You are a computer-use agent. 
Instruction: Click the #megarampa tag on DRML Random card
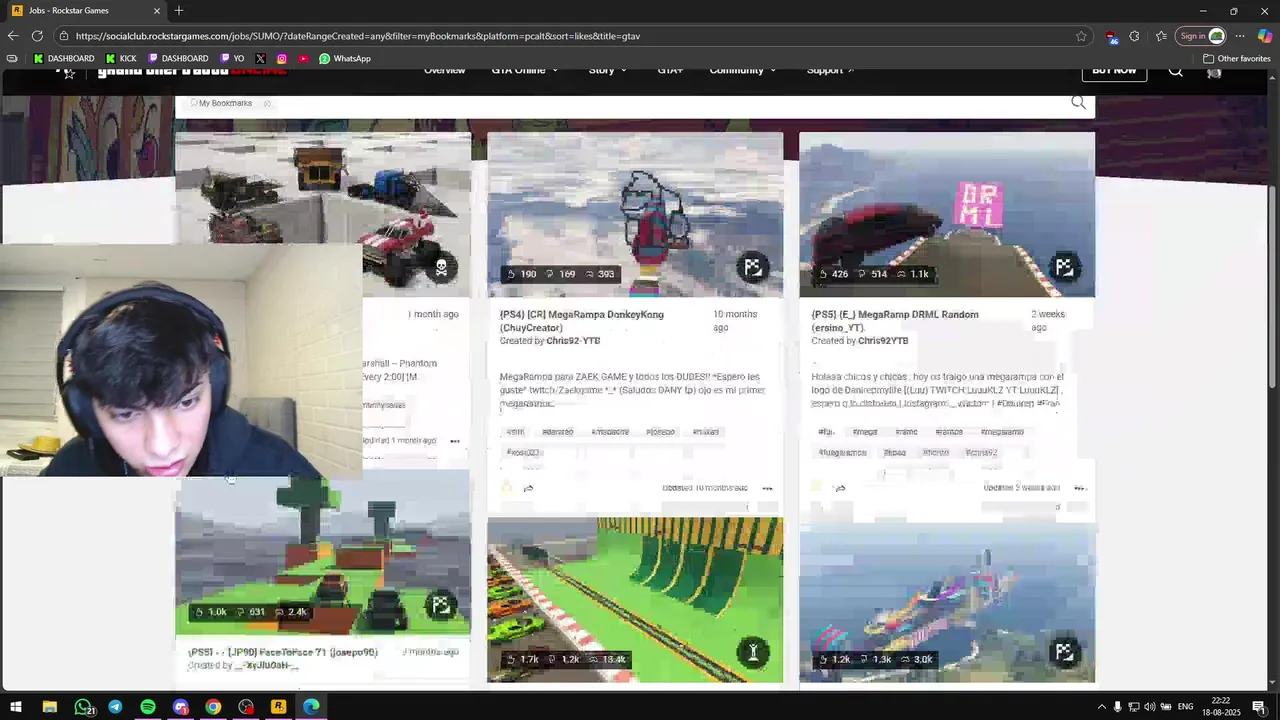coord(1002,432)
